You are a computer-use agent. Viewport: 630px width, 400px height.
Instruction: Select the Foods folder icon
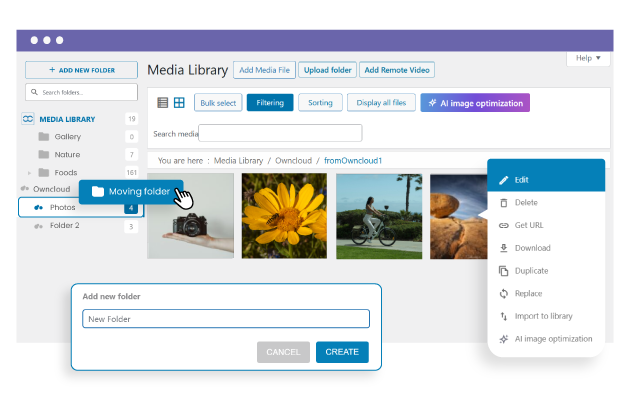[44, 172]
